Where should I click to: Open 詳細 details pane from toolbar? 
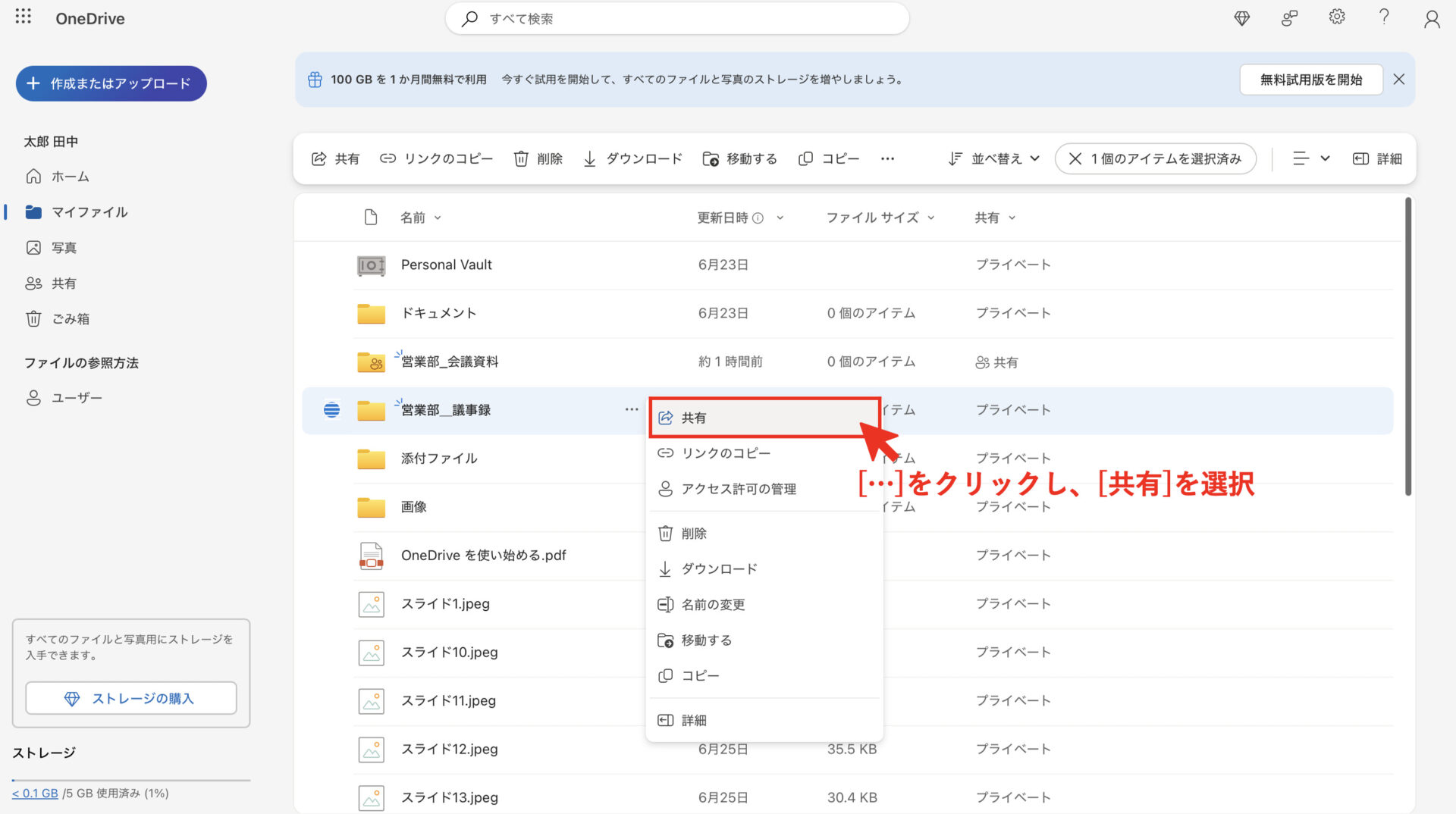coord(1377,158)
